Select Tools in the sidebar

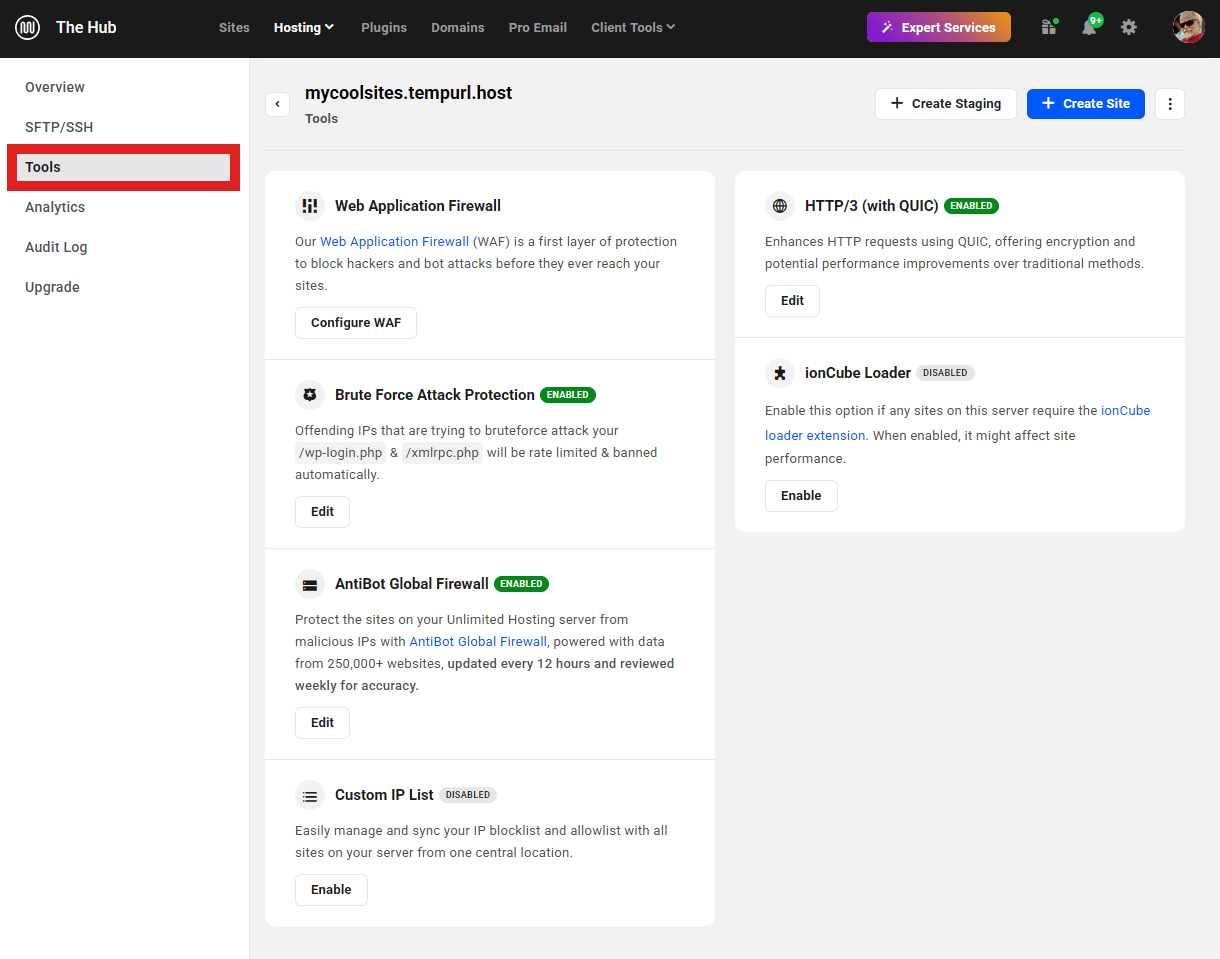click(124, 167)
